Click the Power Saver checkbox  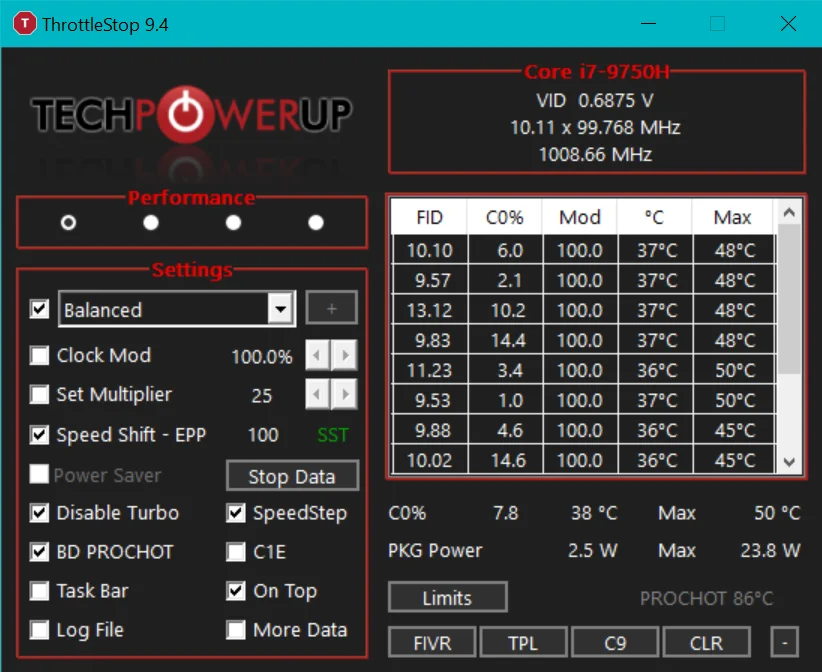(39, 474)
